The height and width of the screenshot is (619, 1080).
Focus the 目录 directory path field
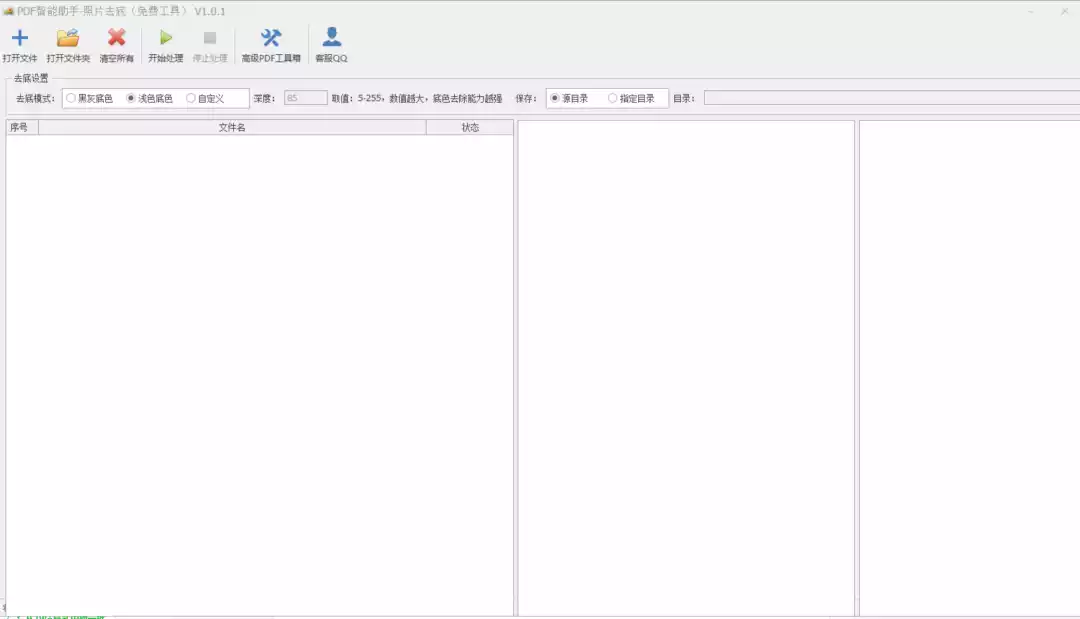point(892,98)
